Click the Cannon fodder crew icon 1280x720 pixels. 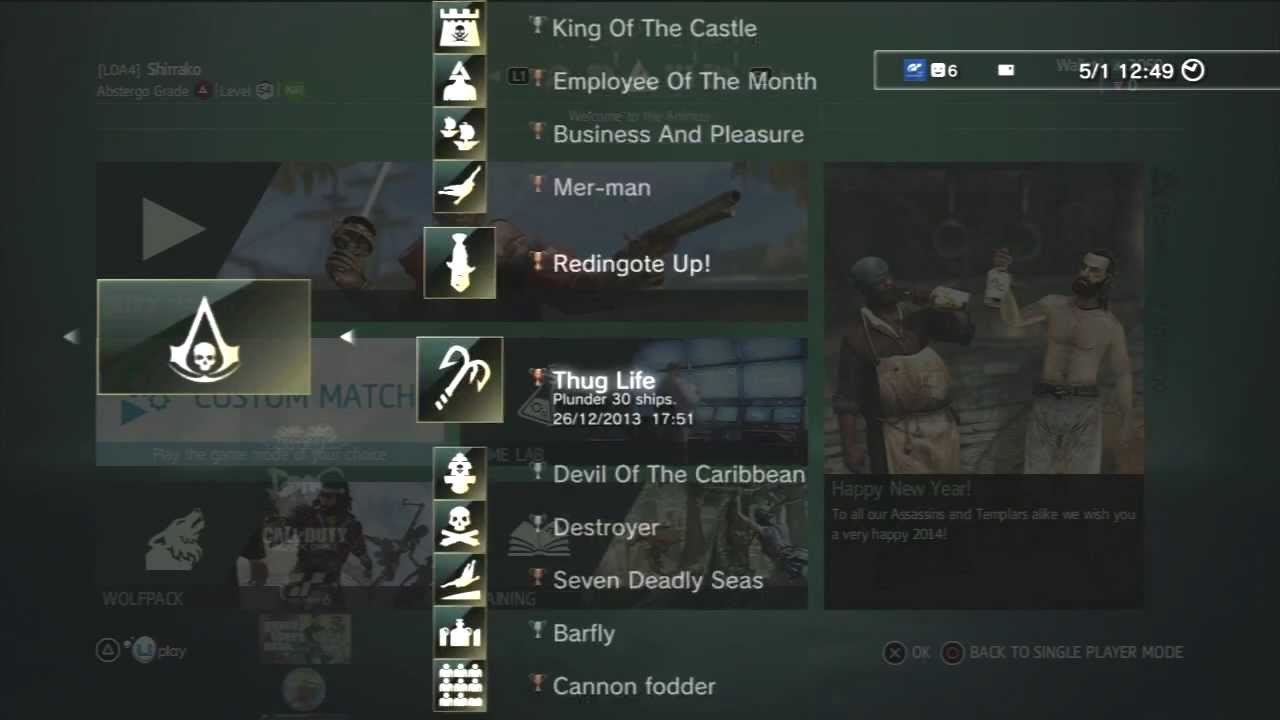pos(460,685)
